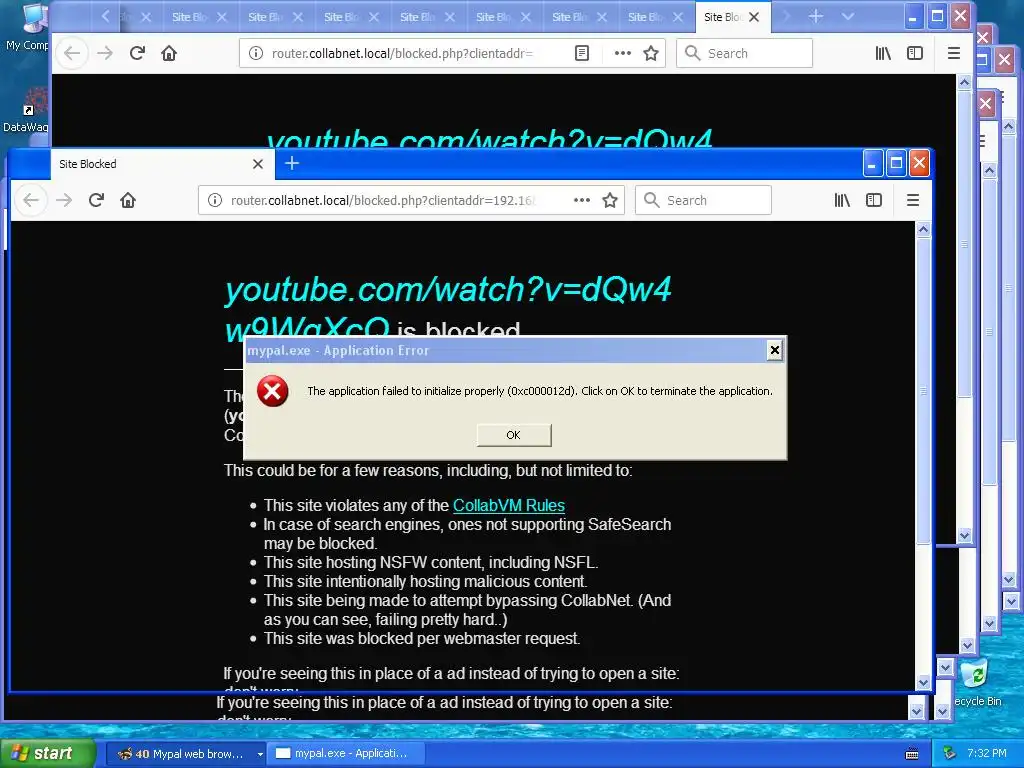Click the front window vertical scrollbar thumb

coord(923,390)
